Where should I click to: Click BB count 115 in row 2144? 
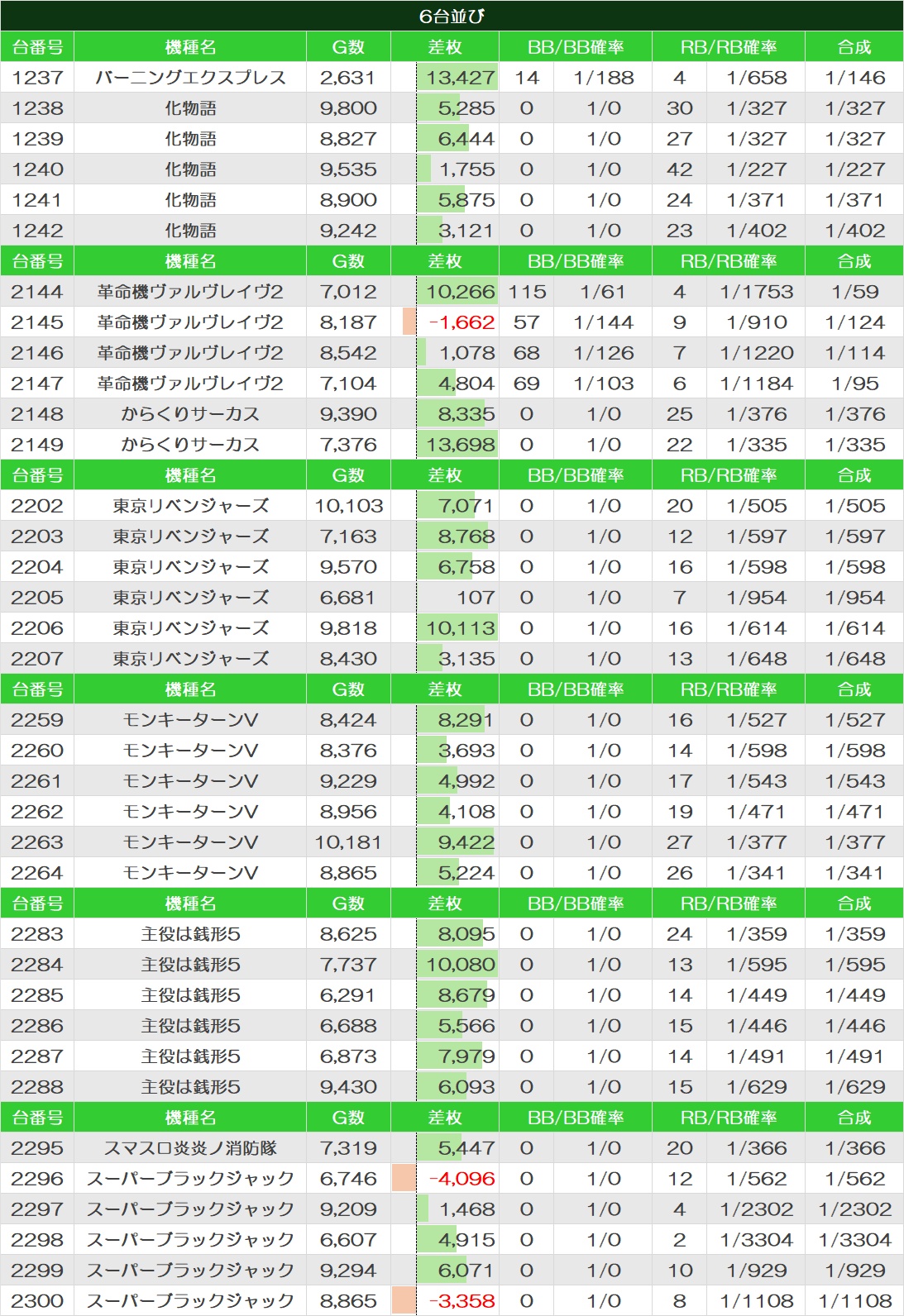[527, 292]
